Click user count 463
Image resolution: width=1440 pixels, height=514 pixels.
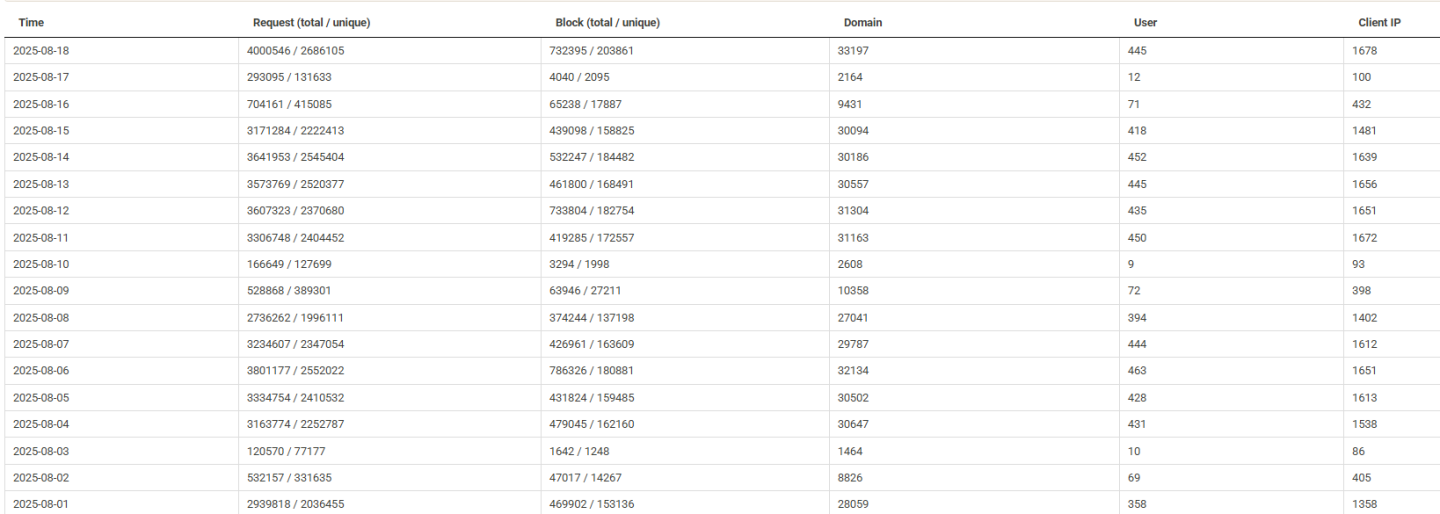pos(1135,371)
